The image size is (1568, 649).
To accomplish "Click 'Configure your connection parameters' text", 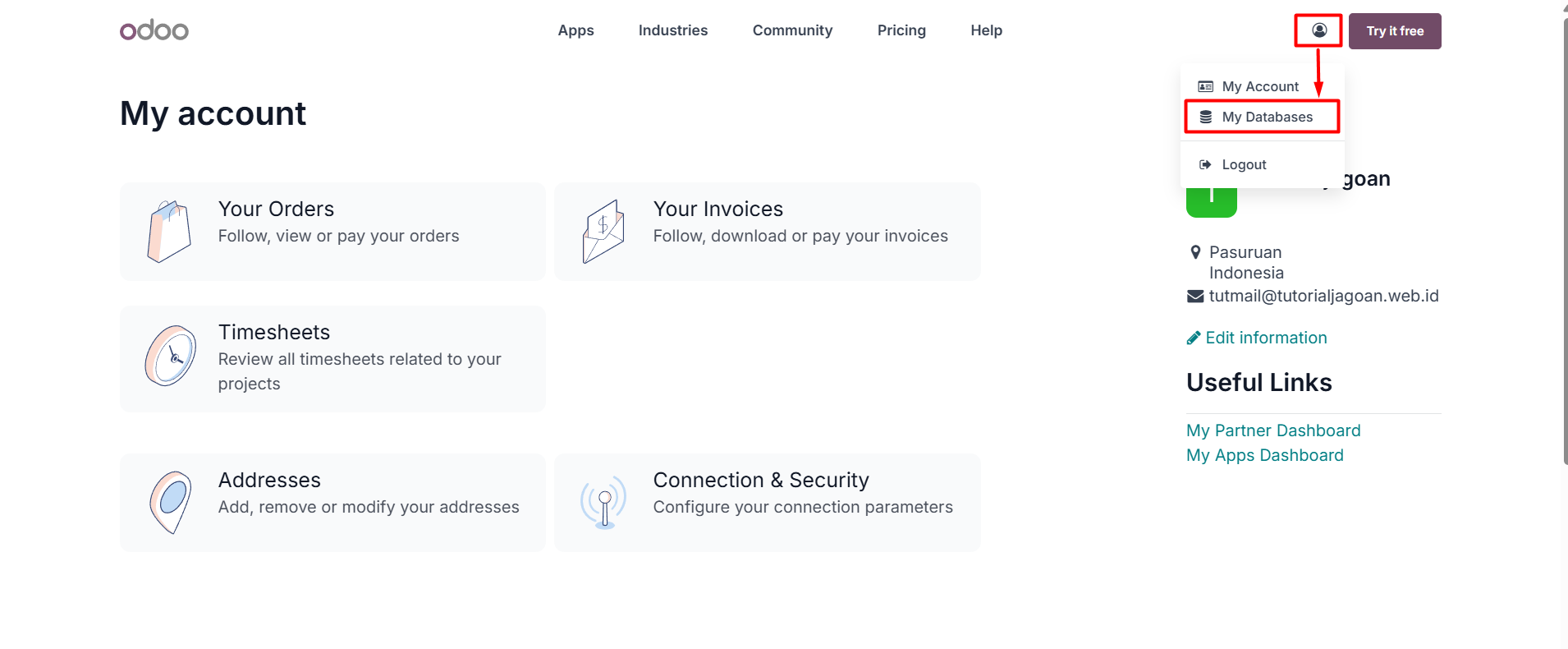I will pyautogui.click(x=803, y=508).
